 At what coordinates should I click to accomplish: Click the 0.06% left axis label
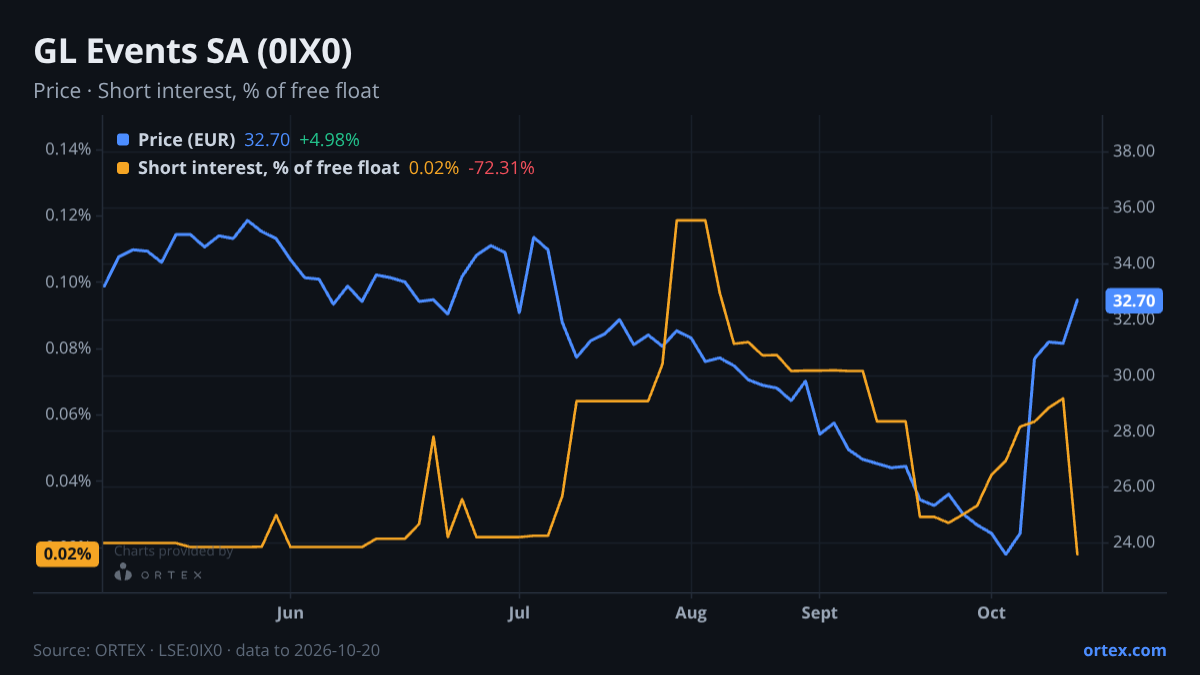pyautogui.click(x=68, y=414)
